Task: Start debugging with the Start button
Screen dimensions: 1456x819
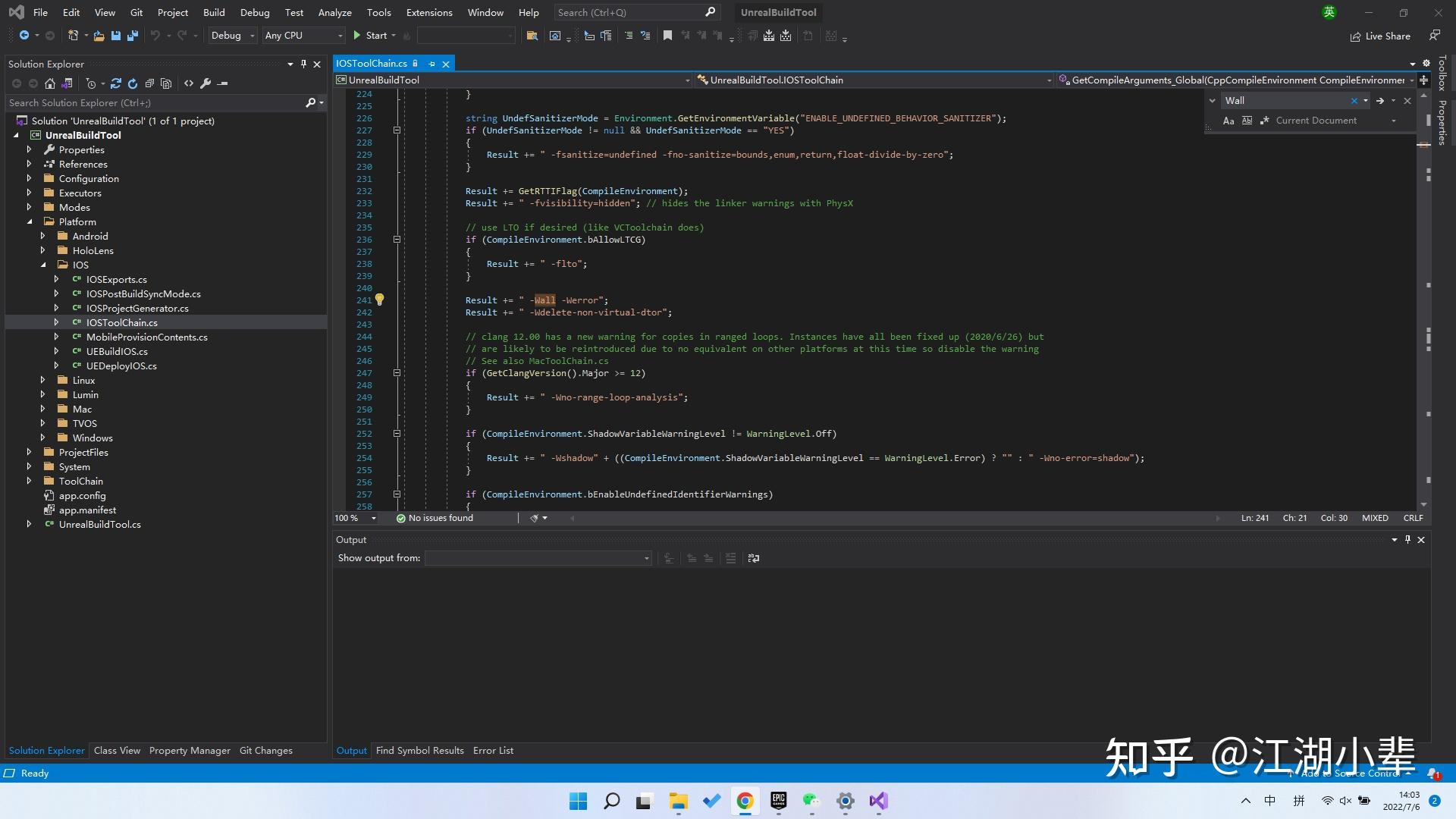Action: tap(375, 36)
